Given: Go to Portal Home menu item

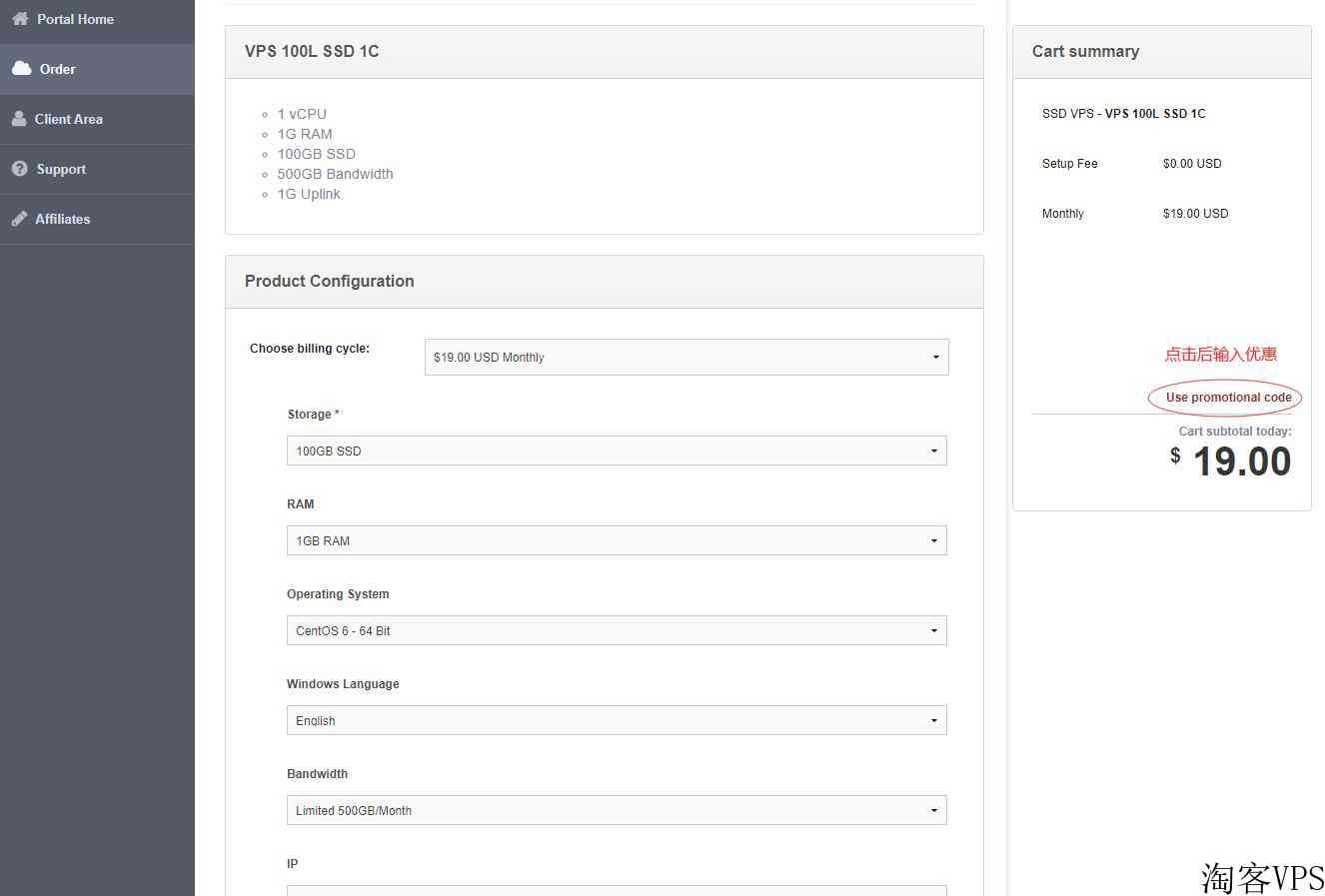Looking at the screenshot, I should pyautogui.click(x=75, y=19).
